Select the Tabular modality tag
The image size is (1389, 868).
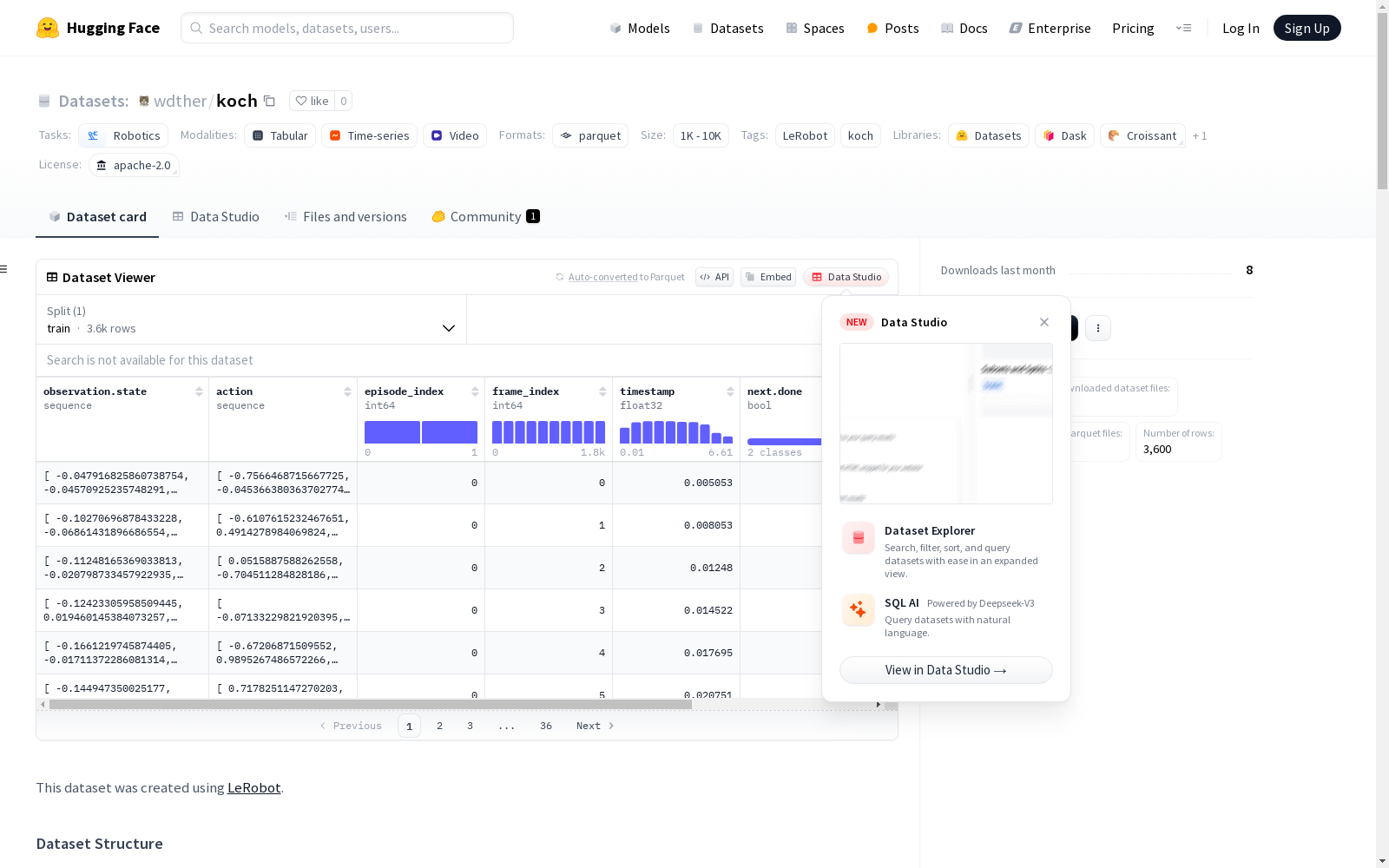pos(280,135)
